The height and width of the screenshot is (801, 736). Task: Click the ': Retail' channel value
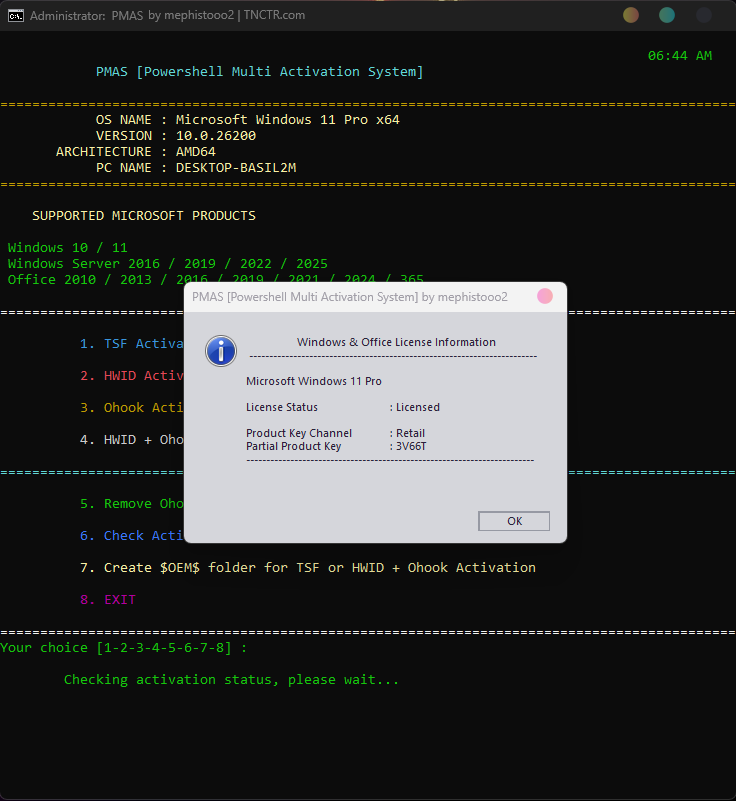407,433
